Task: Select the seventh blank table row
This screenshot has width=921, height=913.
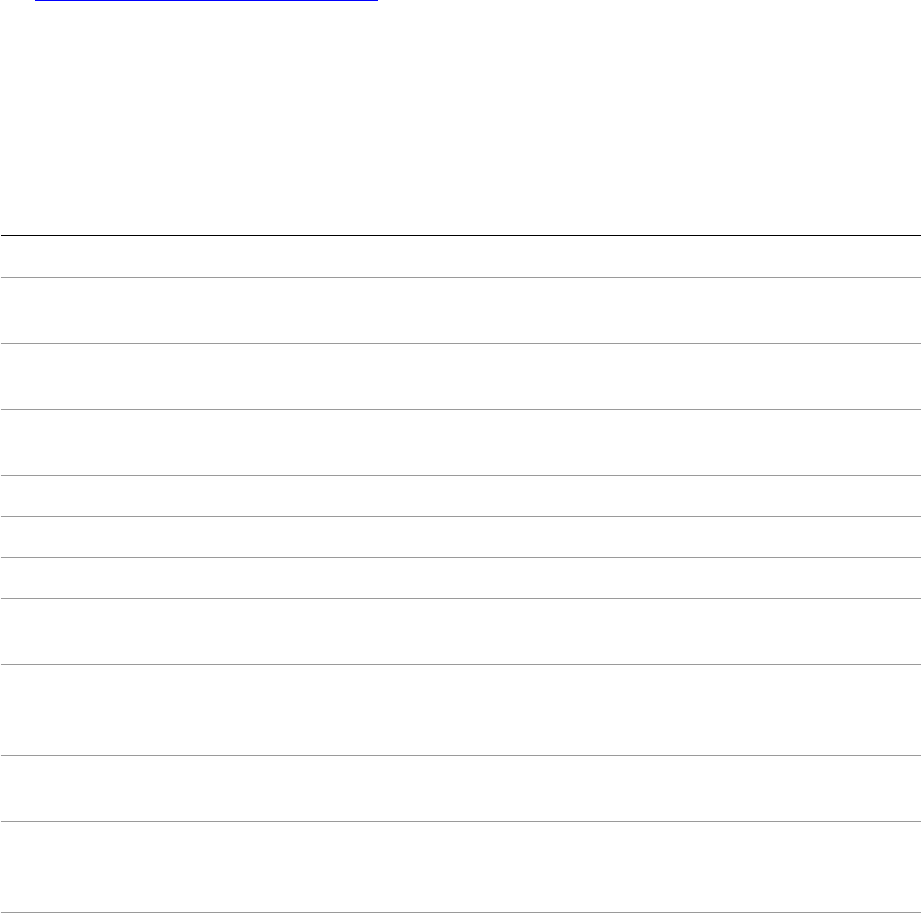Action: [x=460, y=632]
